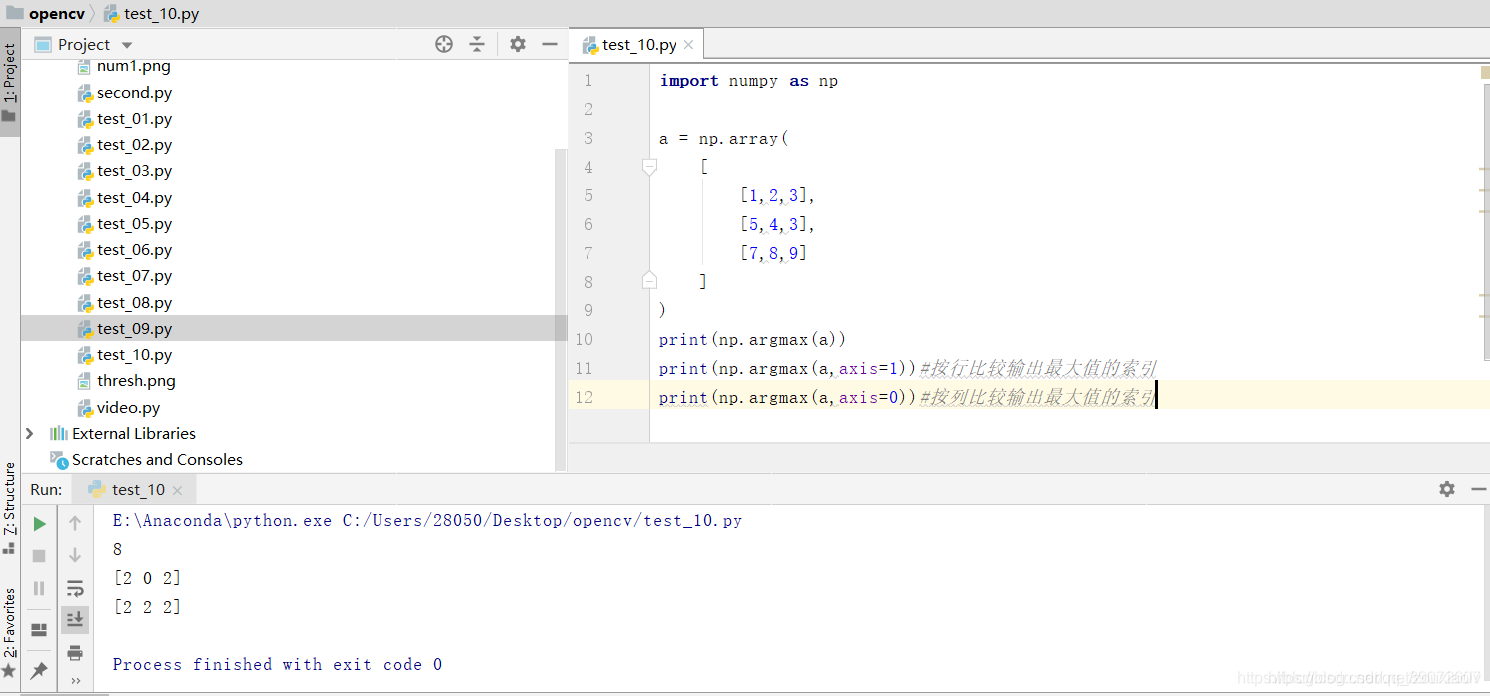Hide the Project panel with minus icon
1490x696 pixels.
[x=549, y=44]
